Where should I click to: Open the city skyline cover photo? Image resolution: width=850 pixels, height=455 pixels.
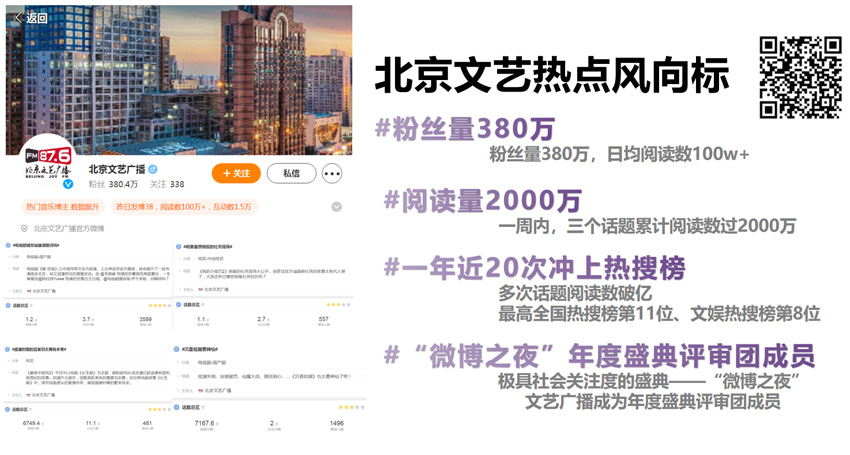click(179, 80)
